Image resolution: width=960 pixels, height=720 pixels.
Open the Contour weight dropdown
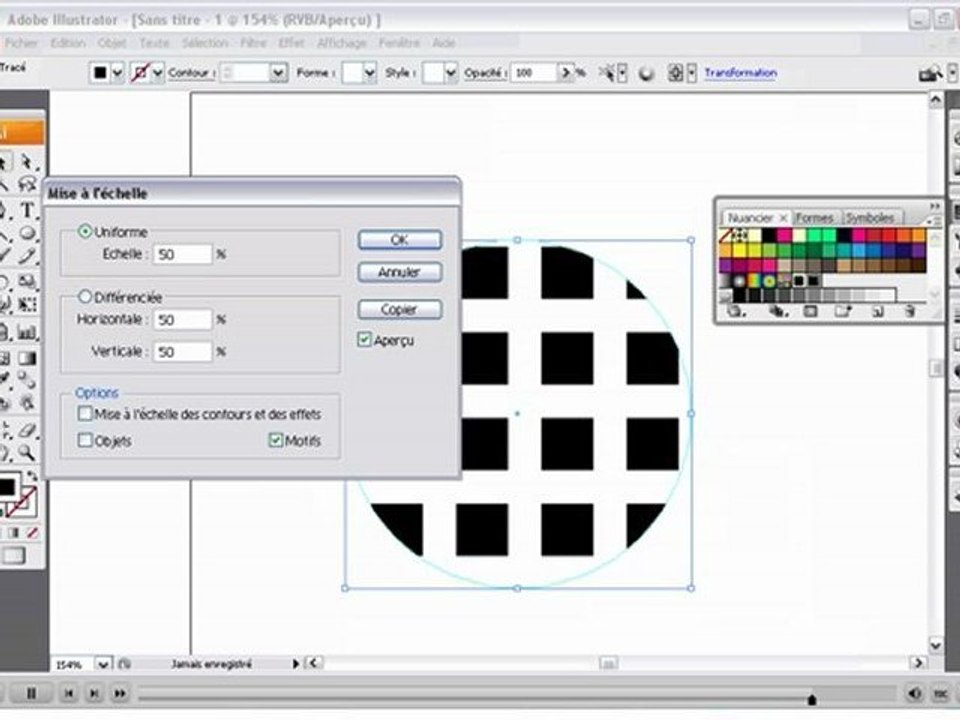(x=279, y=73)
